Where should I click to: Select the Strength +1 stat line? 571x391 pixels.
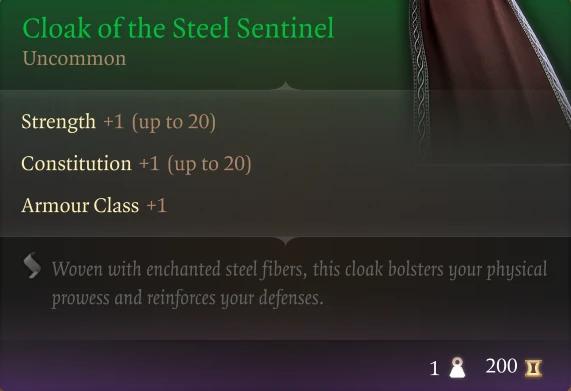tap(118, 122)
